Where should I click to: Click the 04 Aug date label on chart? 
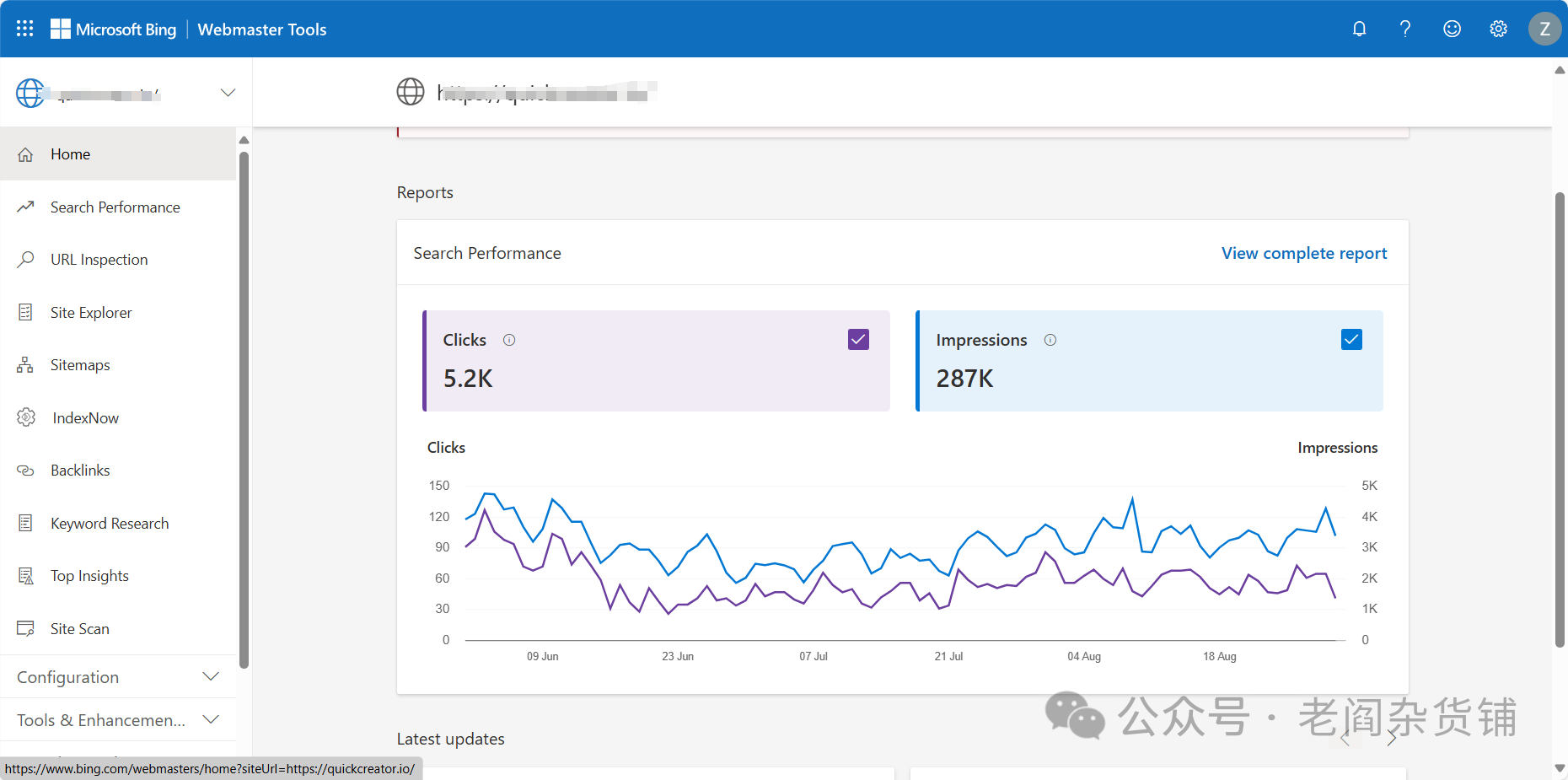click(x=1084, y=656)
